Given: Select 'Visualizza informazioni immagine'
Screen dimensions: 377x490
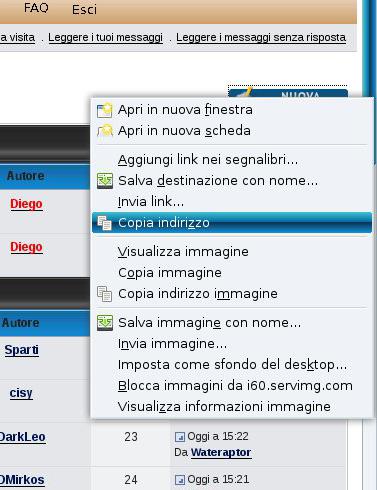Looking at the screenshot, I should pyautogui.click(x=232, y=407).
